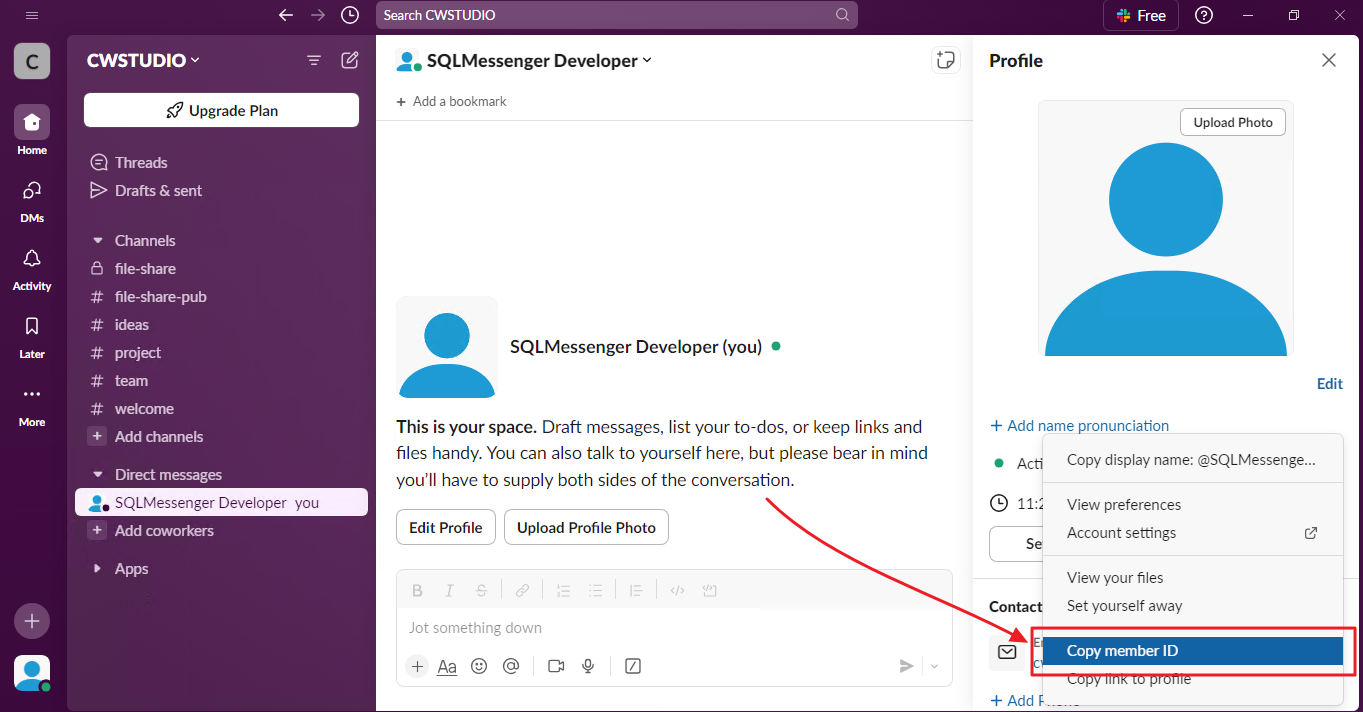Open the CWSTUDIO workspace menu

tap(144, 60)
